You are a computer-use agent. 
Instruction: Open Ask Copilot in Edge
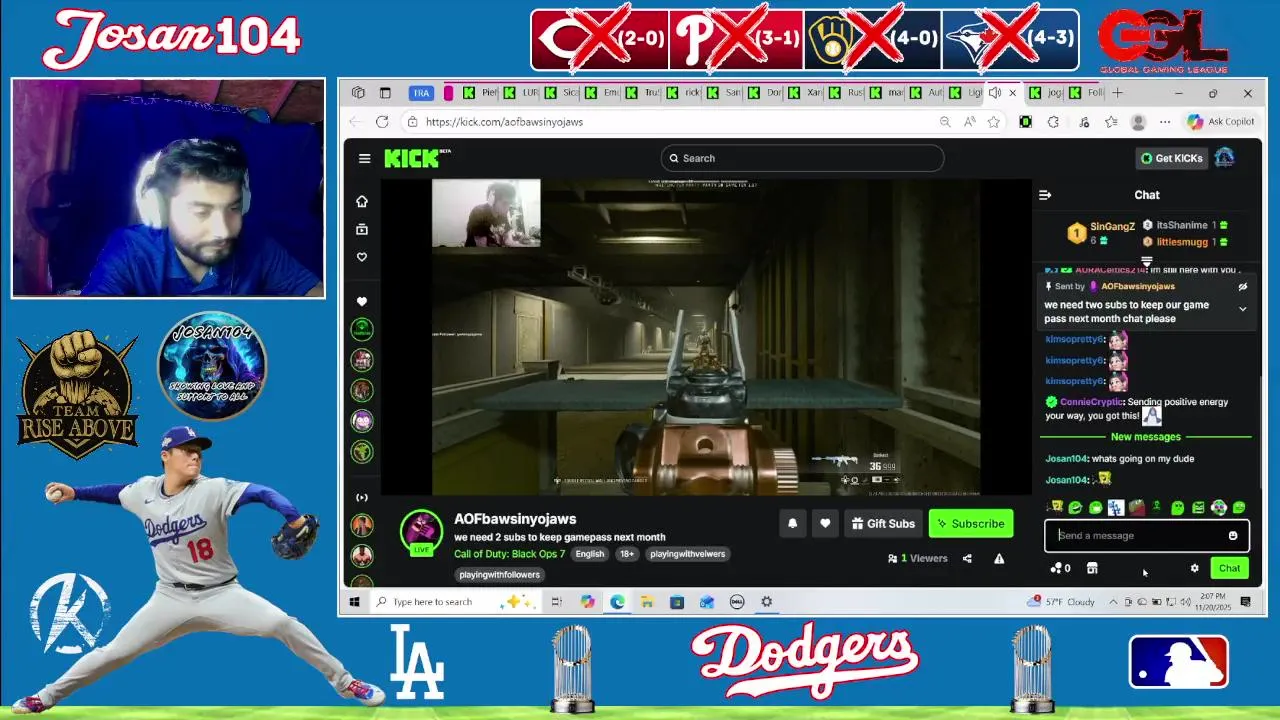[x=1220, y=122]
